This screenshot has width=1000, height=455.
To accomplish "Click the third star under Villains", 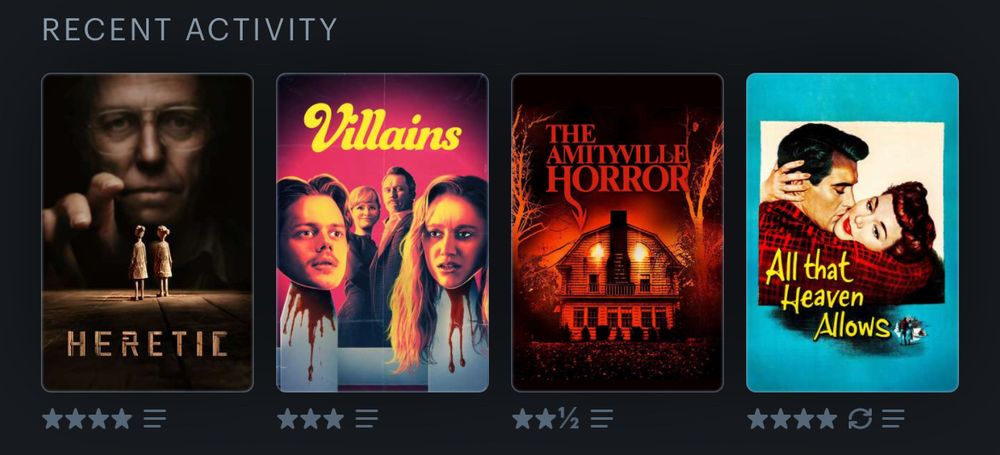I will click(333, 419).
